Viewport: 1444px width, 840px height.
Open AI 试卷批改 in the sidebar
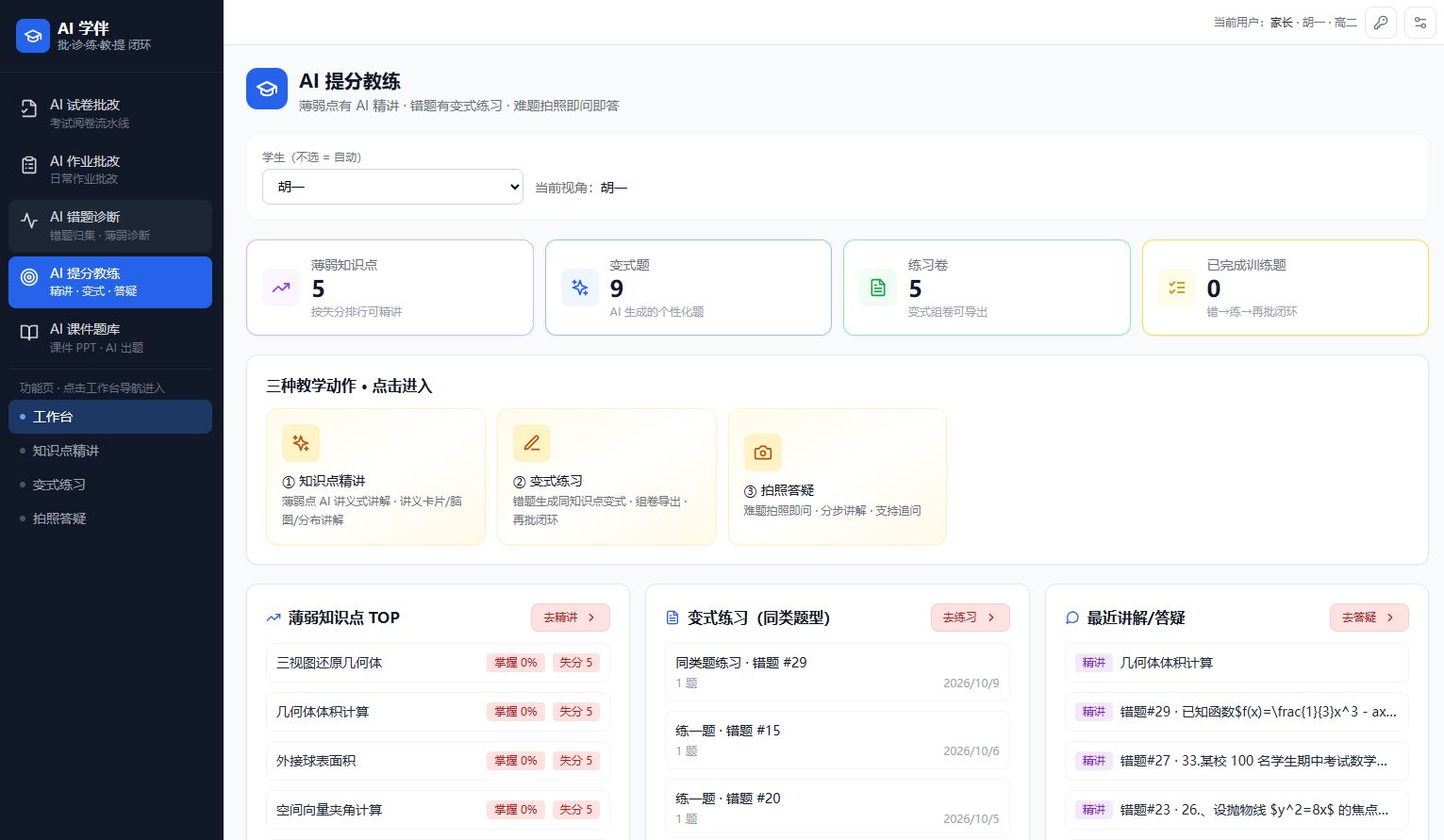click(x=110, y=113)
